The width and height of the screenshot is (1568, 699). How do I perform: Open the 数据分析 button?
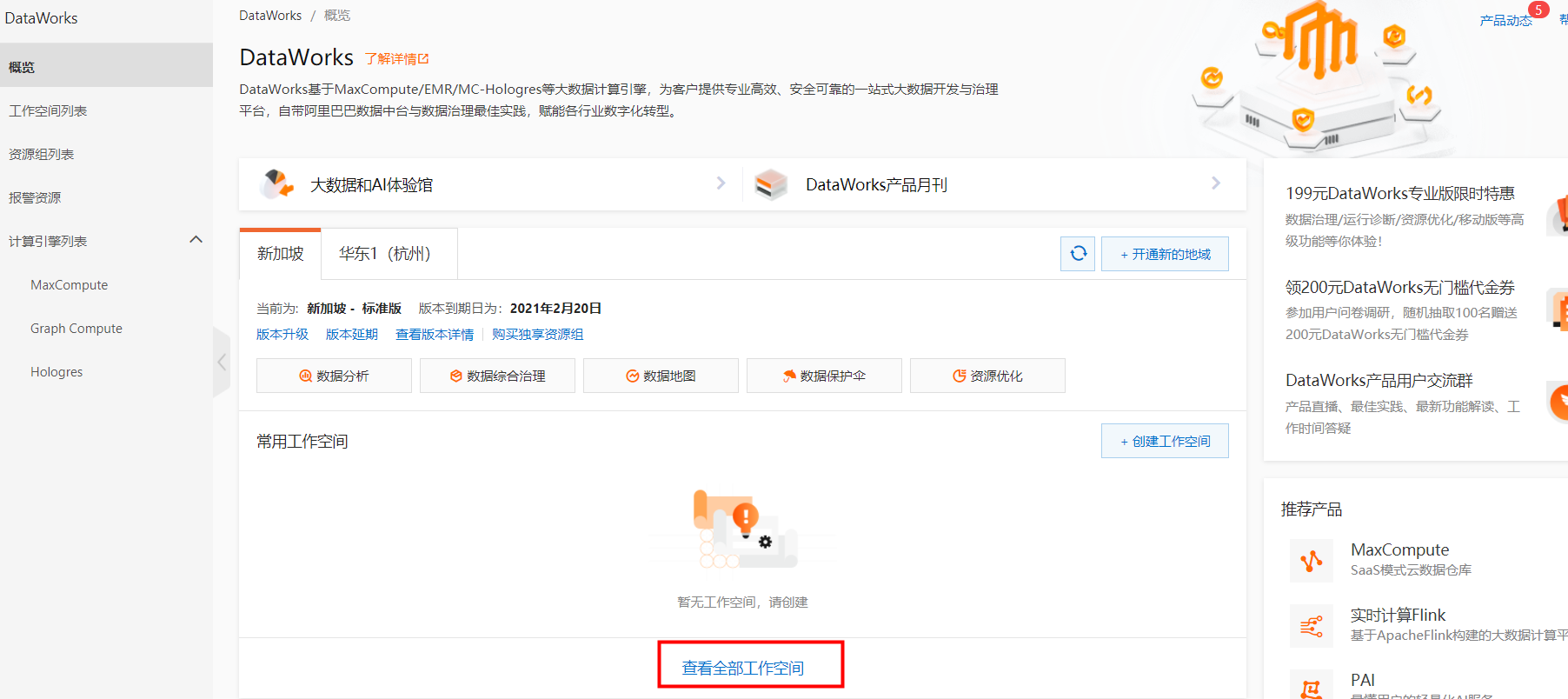click(x=334, y=376)
